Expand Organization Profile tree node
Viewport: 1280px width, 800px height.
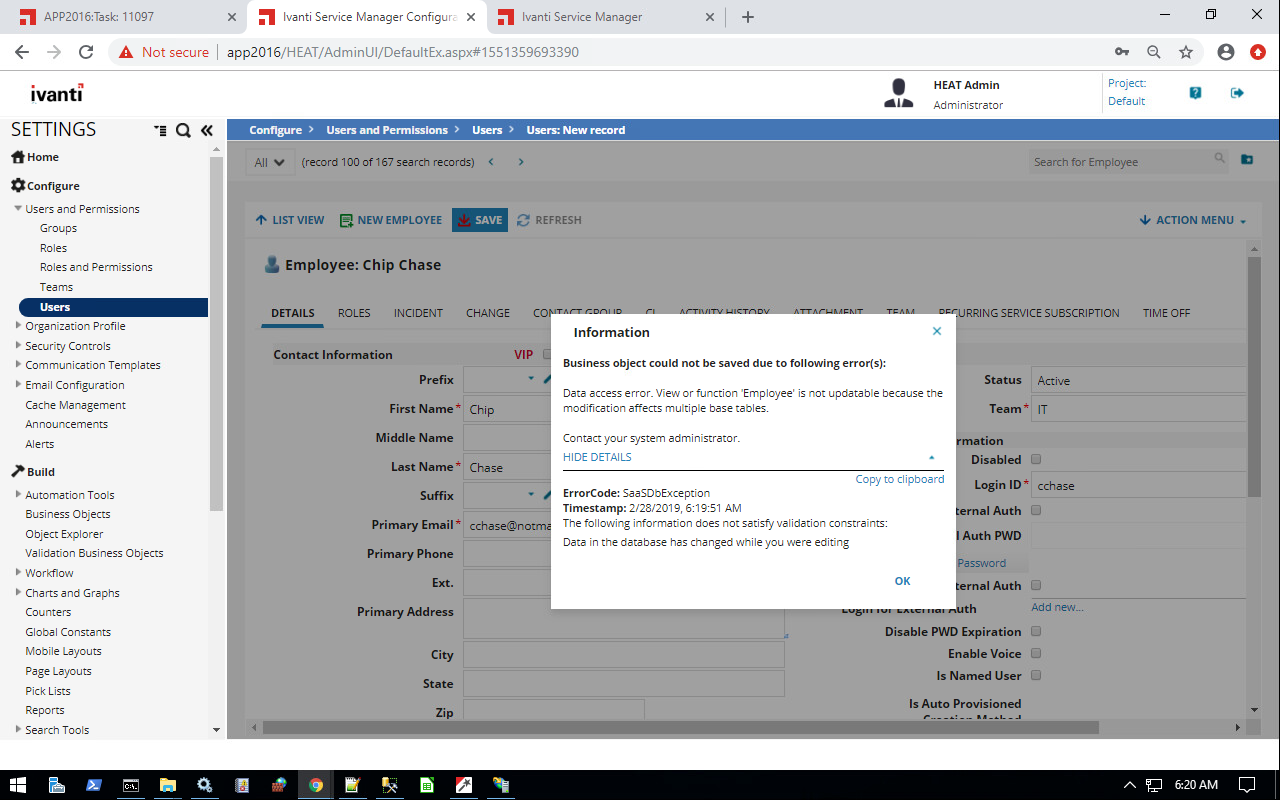18,326
